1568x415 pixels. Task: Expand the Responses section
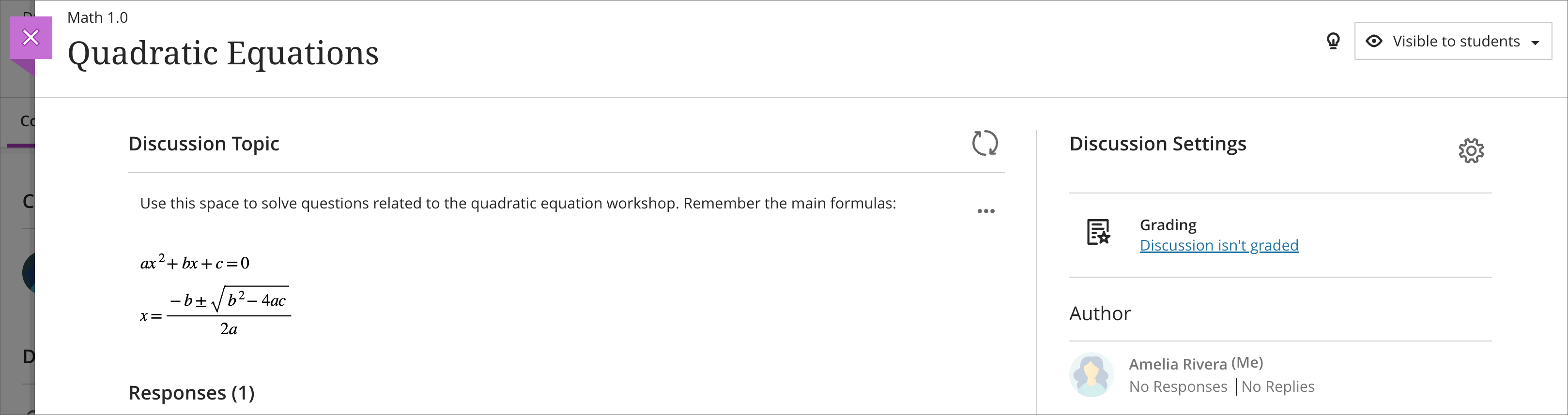191,393
